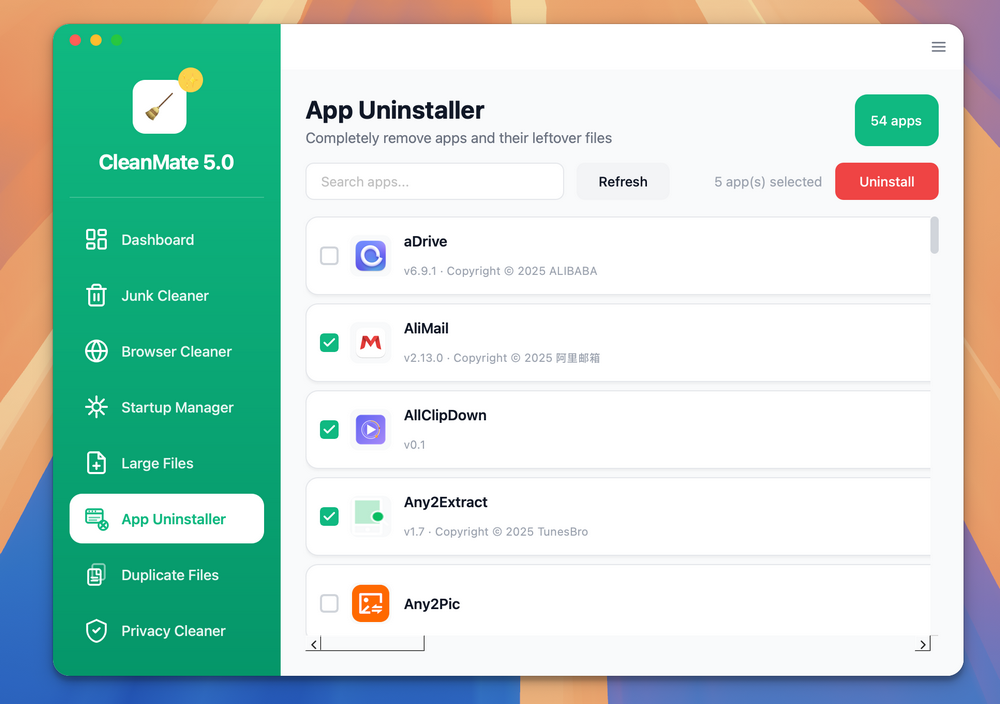Go to Junk Cleaner section

(x=166, y=295)
